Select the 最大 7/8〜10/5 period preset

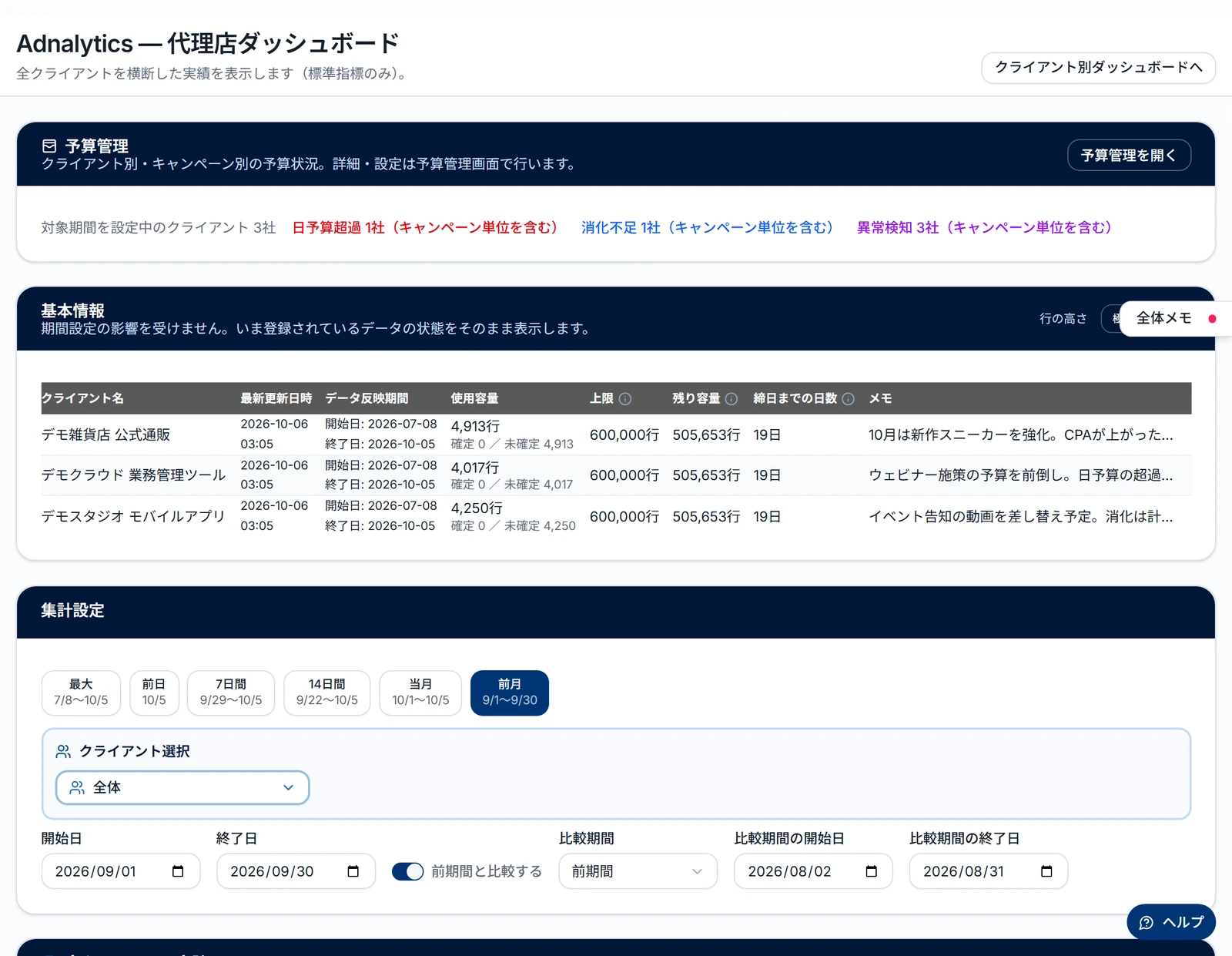pyautogui.click(x=81, y=693)
